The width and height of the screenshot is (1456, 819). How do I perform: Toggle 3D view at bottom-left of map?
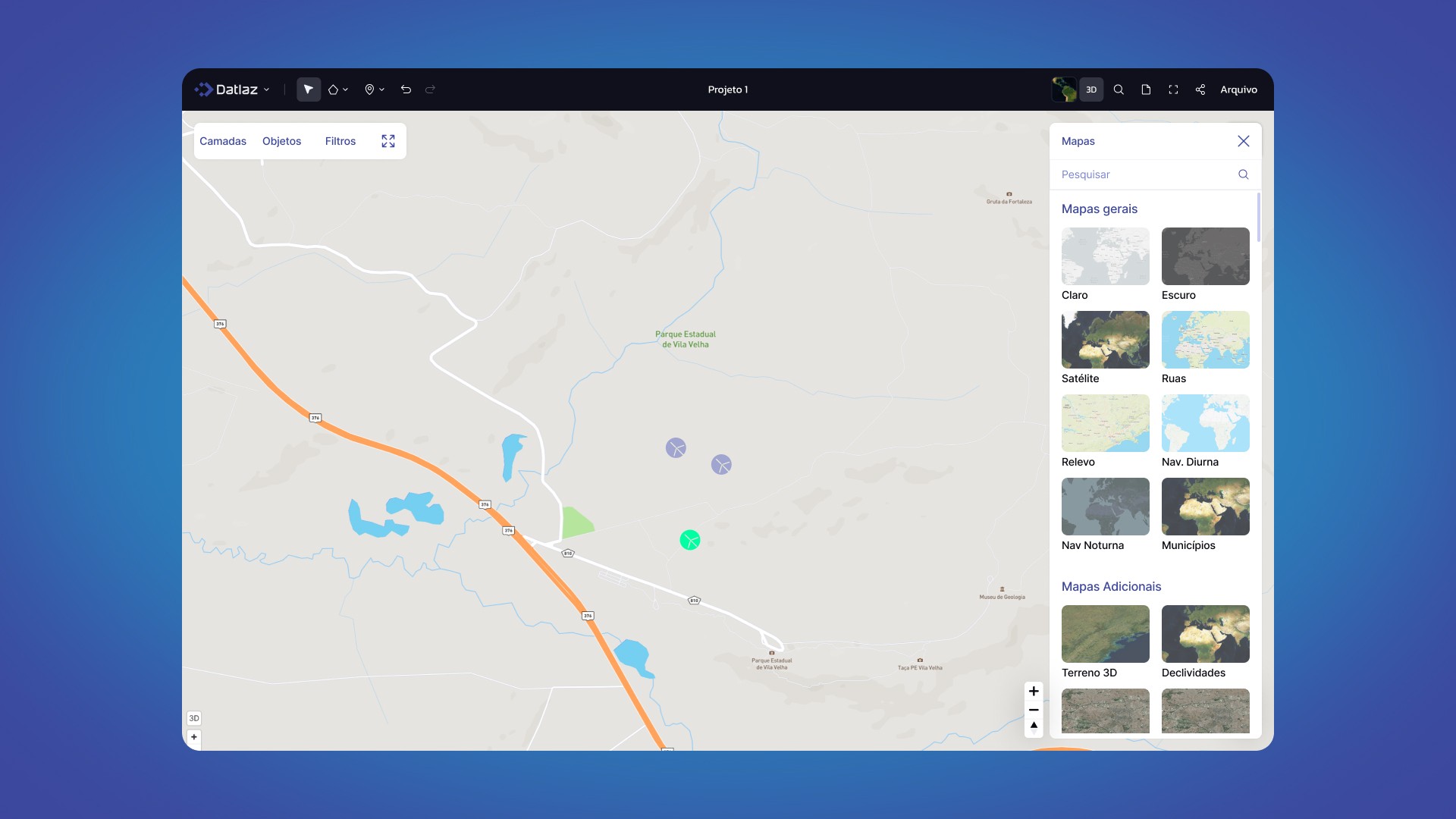[x=194, y=718]
